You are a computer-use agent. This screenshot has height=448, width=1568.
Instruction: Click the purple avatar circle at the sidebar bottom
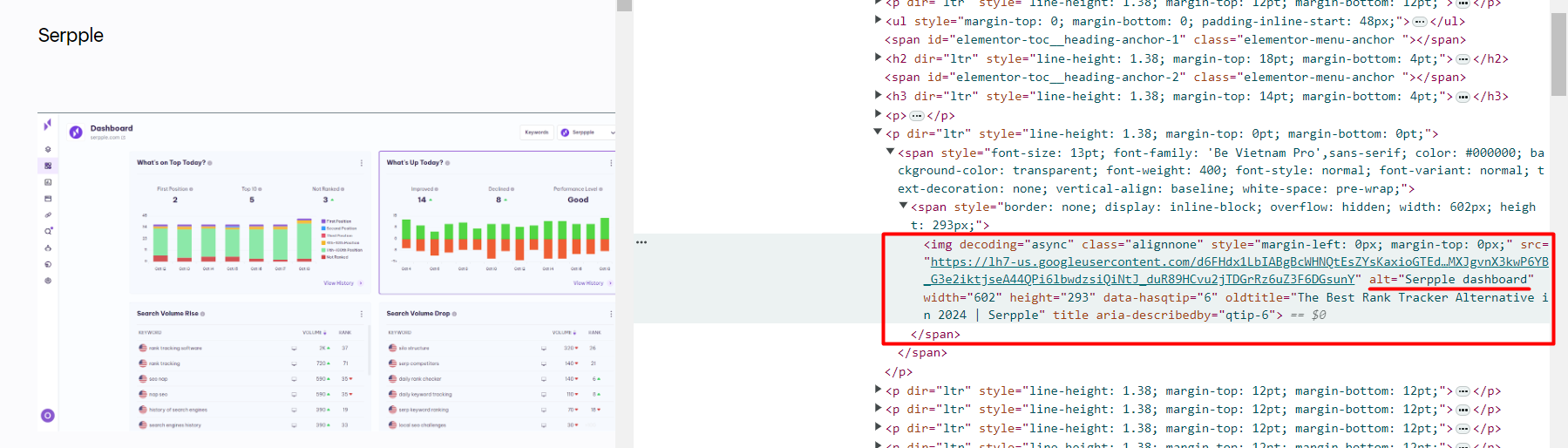tap(48, 416)
